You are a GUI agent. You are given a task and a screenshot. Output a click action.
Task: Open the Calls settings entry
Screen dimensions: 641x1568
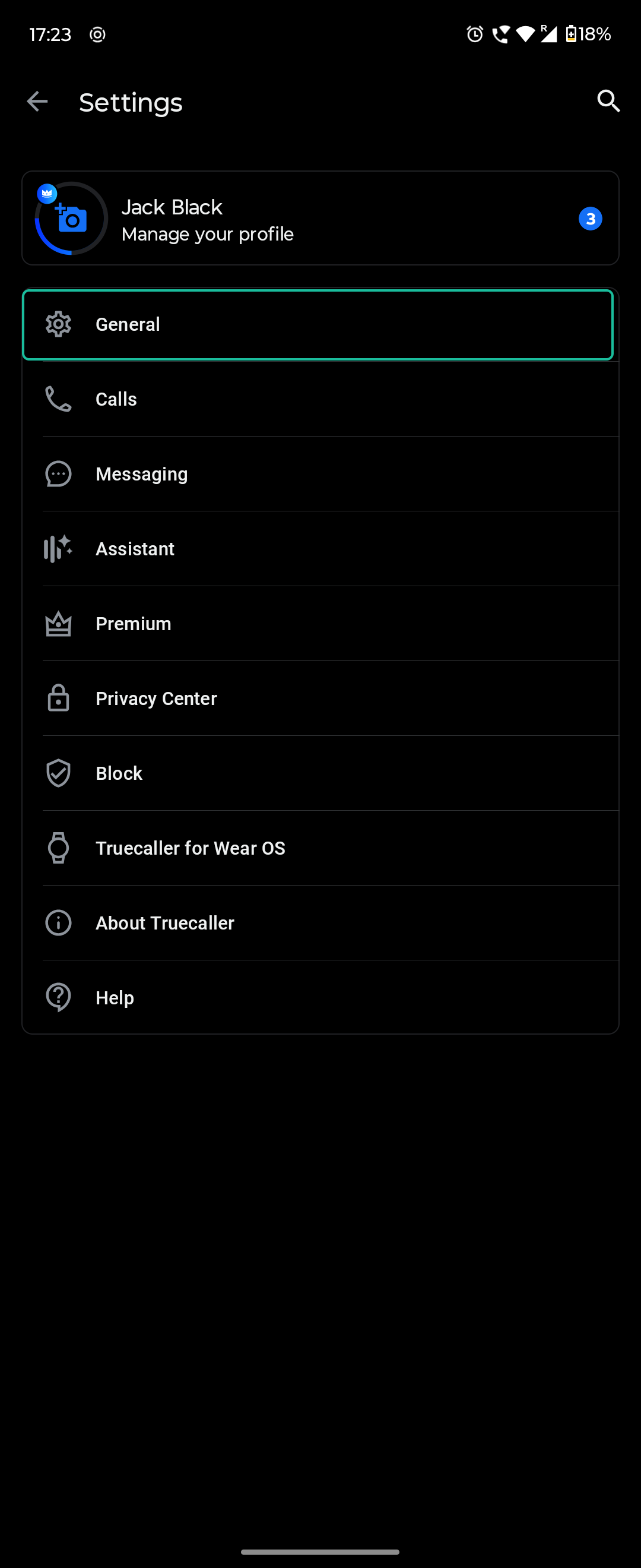[320, 399]
